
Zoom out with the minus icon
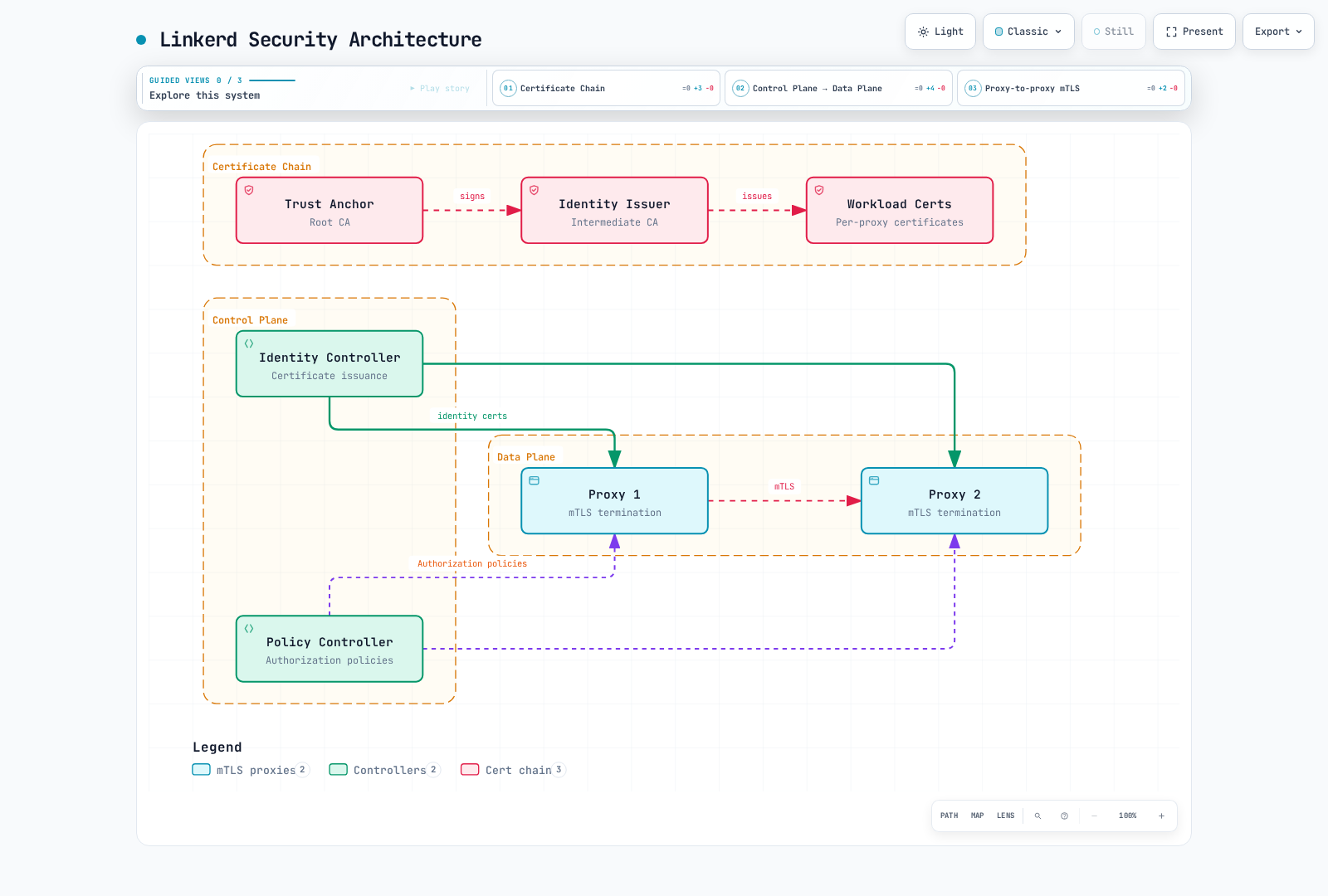[1094, 816]
